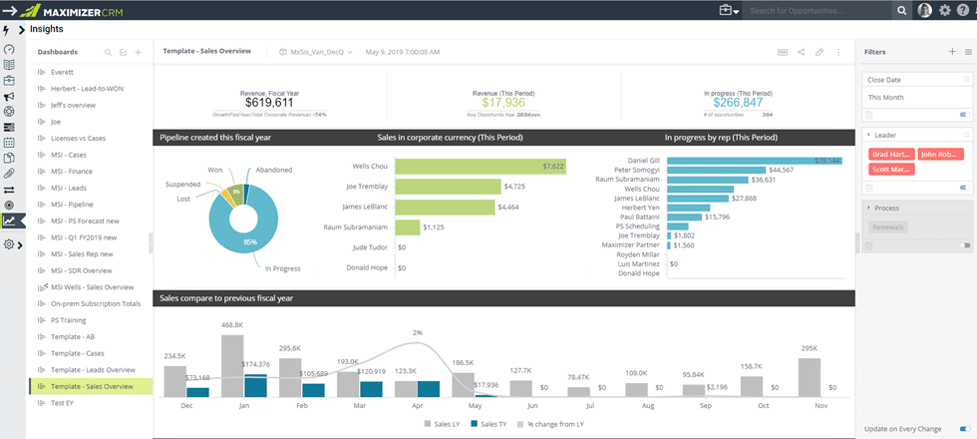Toggle the Leader filter switch
The height and width of the screenshot is (439, 977).
pyautogui.click(x=966, y=187)
